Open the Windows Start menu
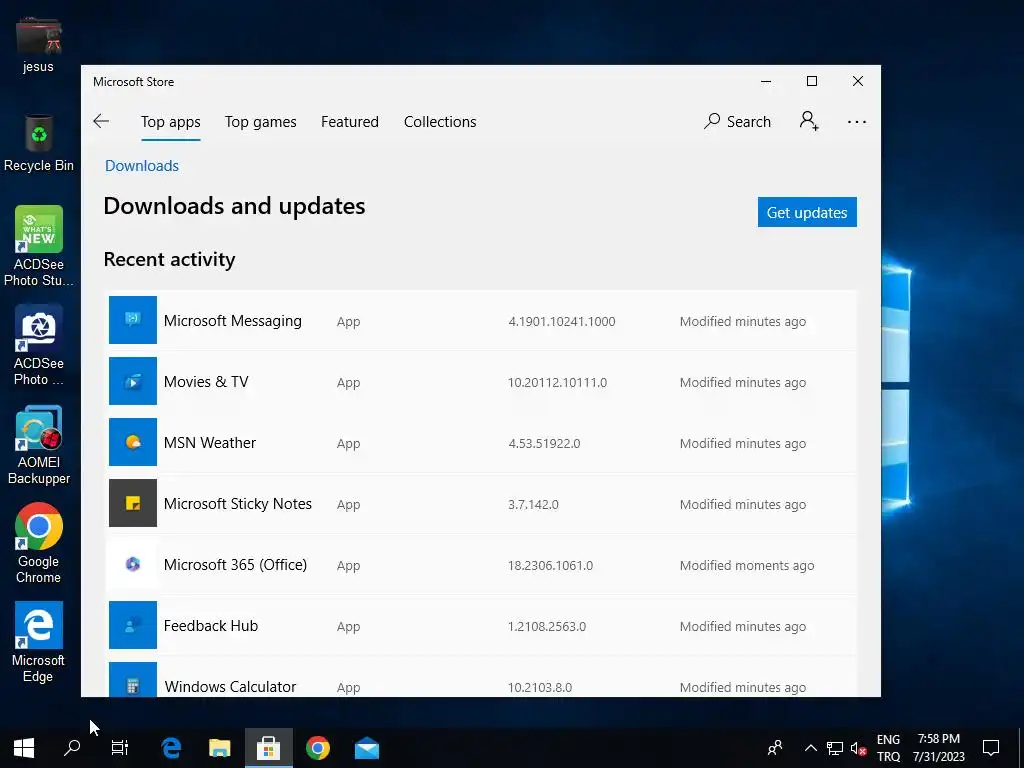This screenshot has width=1024, height=768. point(24,748)
